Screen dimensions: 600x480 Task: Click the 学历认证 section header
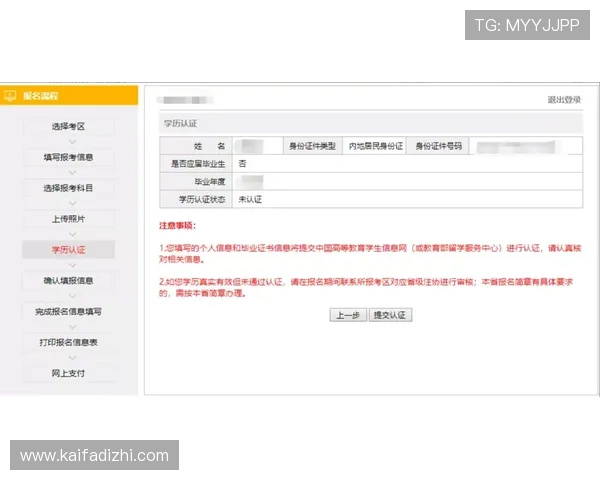(x=371, y=124)
